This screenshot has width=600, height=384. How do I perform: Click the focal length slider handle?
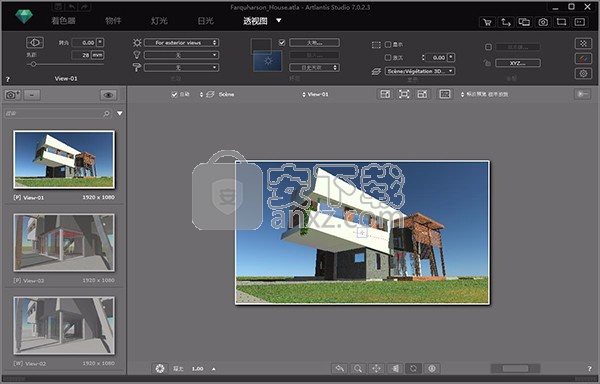[x=34, y=64]
